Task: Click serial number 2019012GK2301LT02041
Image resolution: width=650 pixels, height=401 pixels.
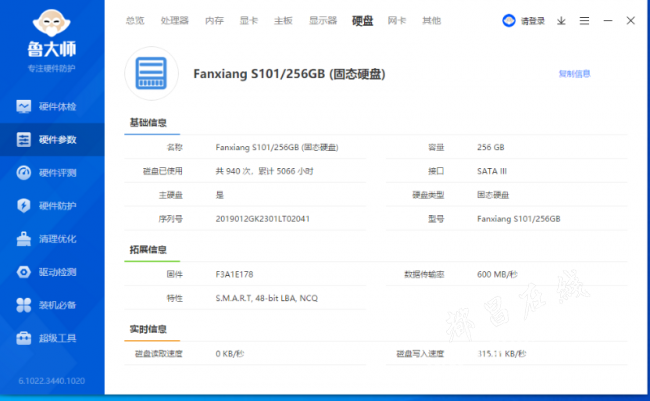Action: 262,219
